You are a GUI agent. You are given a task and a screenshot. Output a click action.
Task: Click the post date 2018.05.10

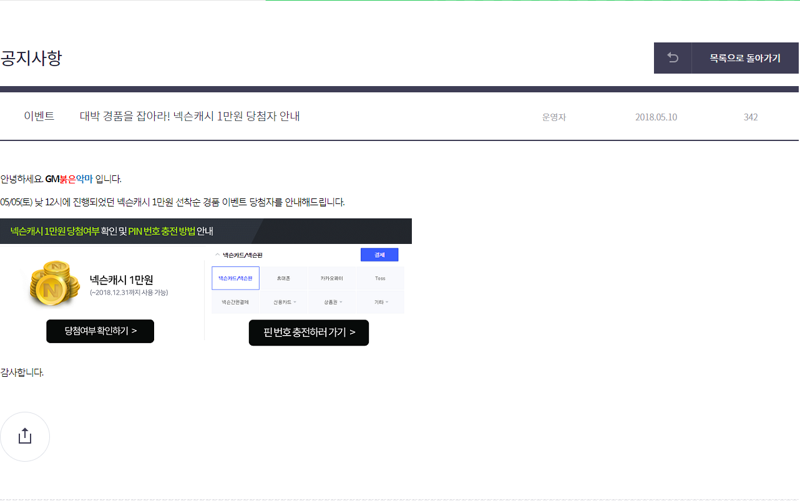point(656,117)
